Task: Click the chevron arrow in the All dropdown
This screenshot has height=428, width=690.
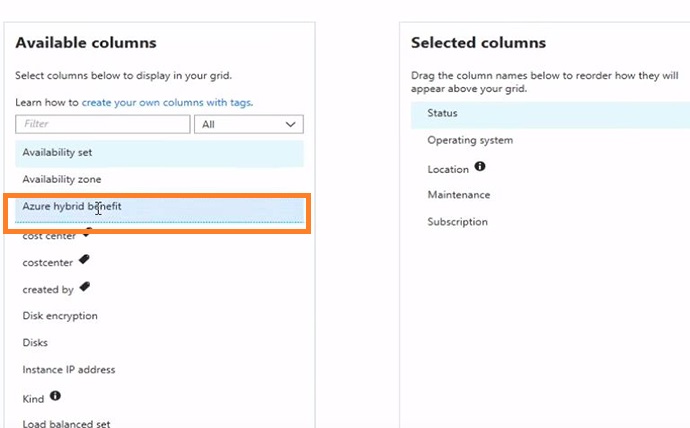Action: (290, 124)
